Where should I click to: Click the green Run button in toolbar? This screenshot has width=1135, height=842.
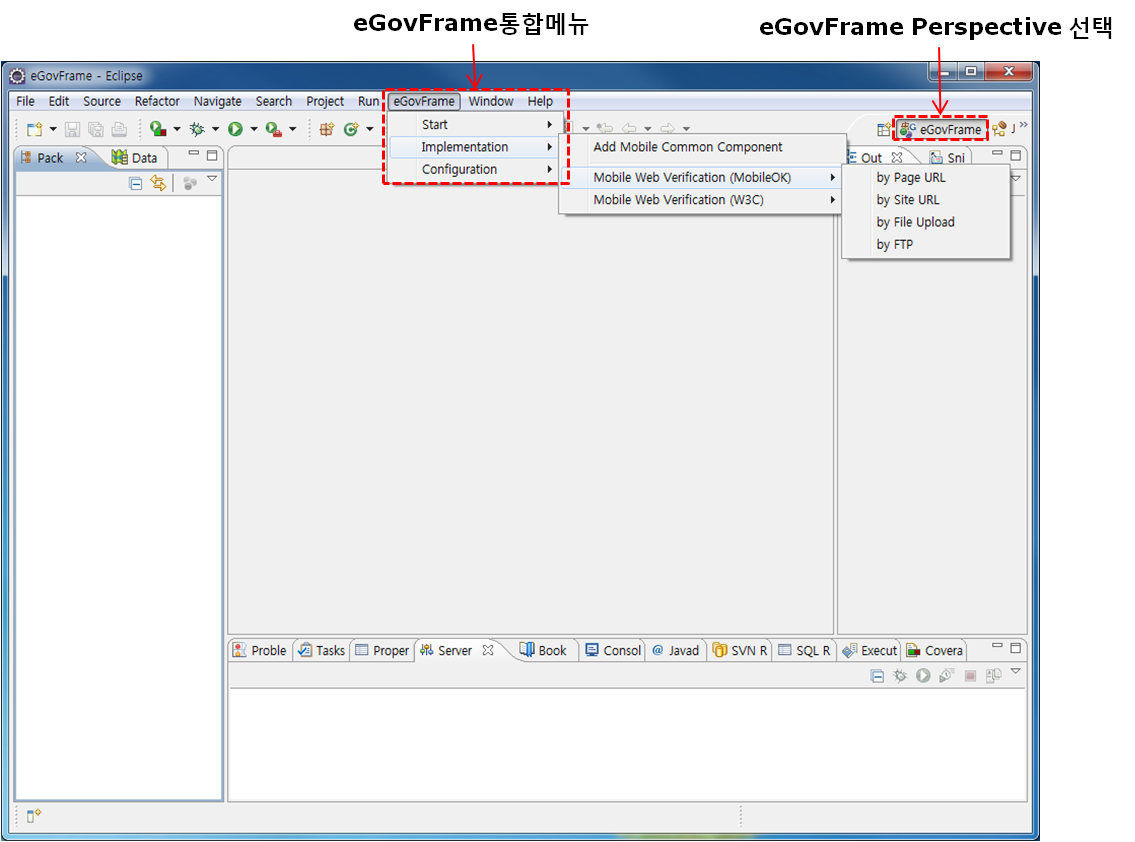pos(235,129)
